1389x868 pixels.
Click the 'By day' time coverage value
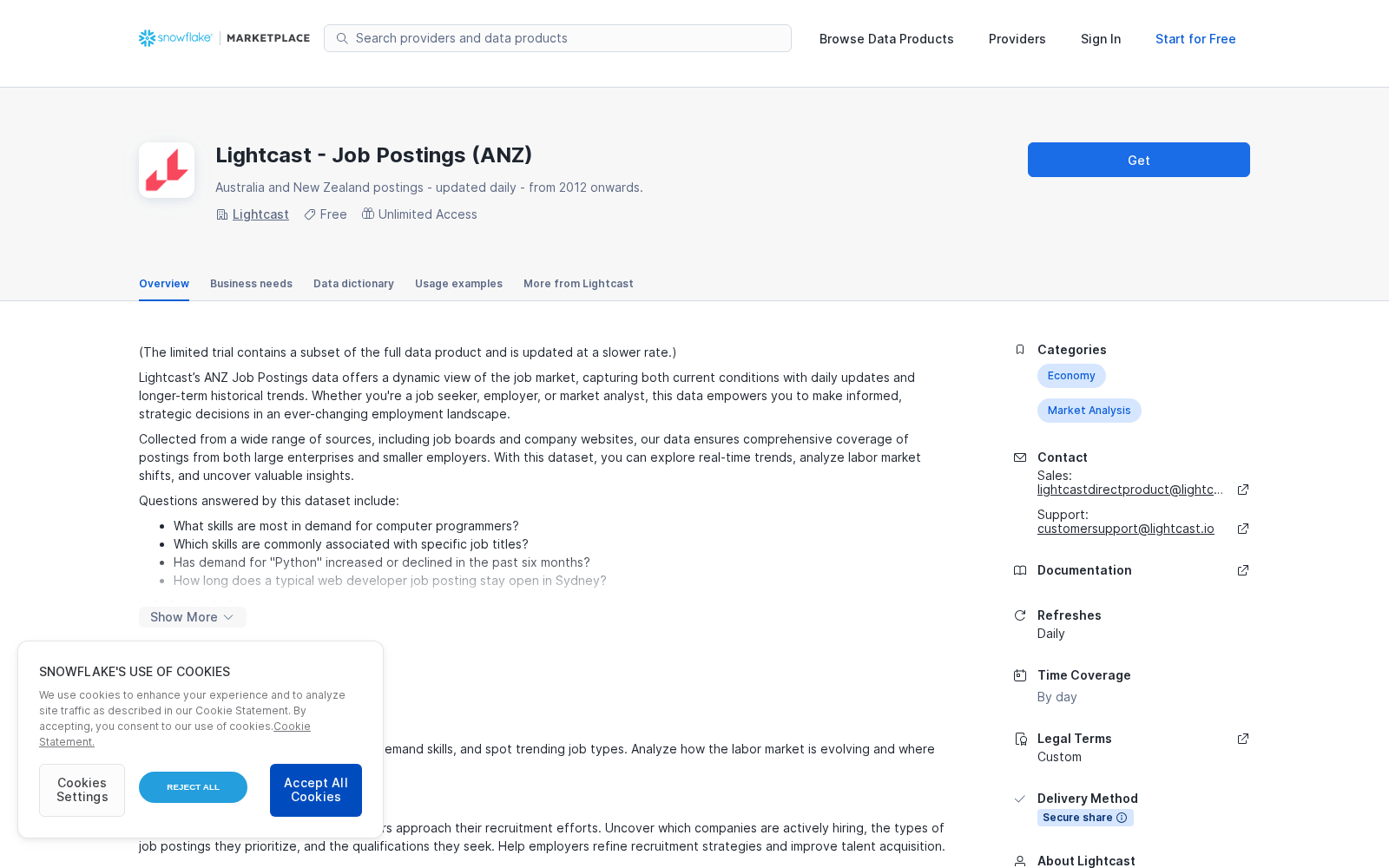[x=1057, y=697]
